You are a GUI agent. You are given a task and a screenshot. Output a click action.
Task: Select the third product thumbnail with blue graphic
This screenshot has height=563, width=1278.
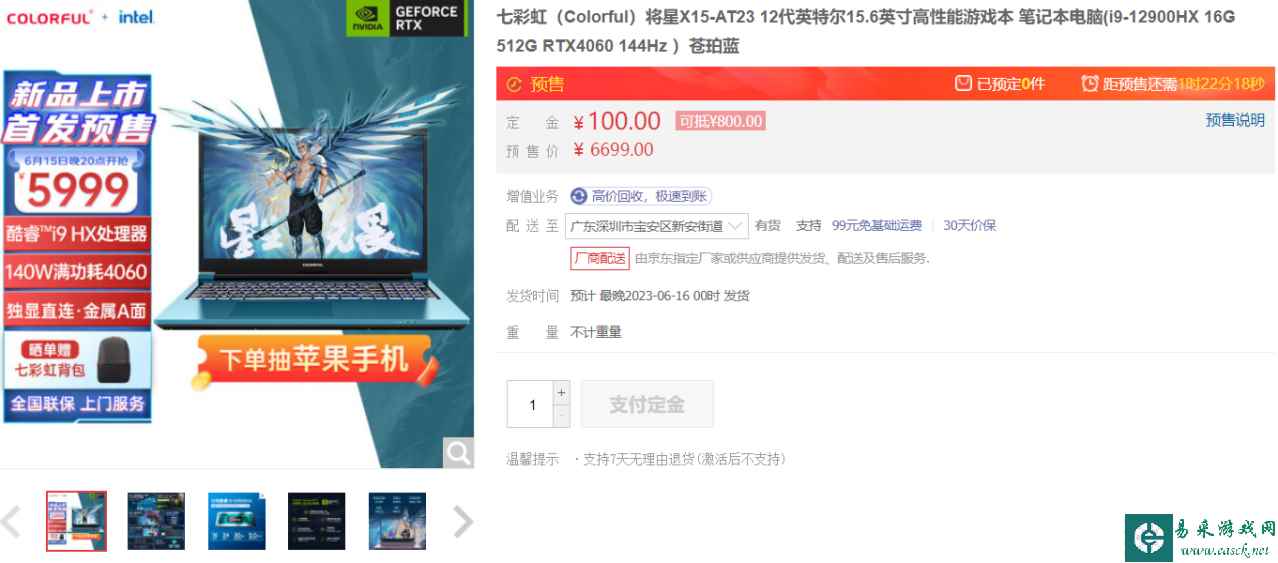[x=237, y=521]
